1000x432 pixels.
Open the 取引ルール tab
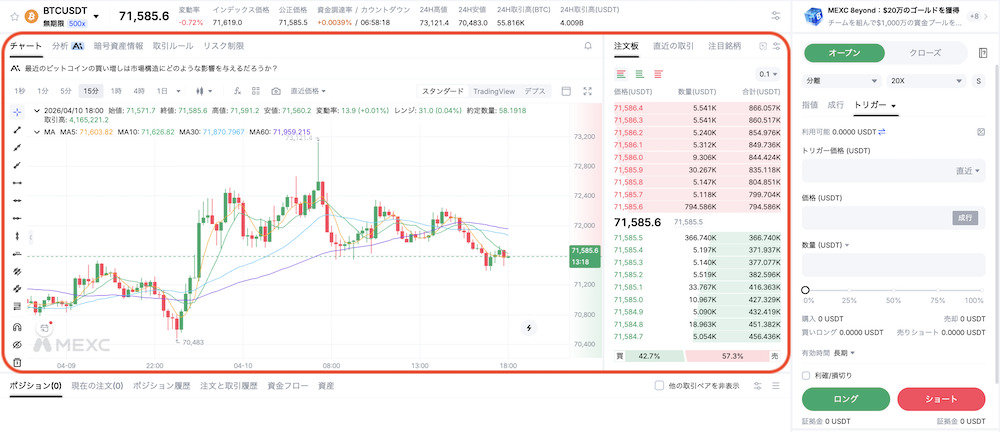coord(173,46)
